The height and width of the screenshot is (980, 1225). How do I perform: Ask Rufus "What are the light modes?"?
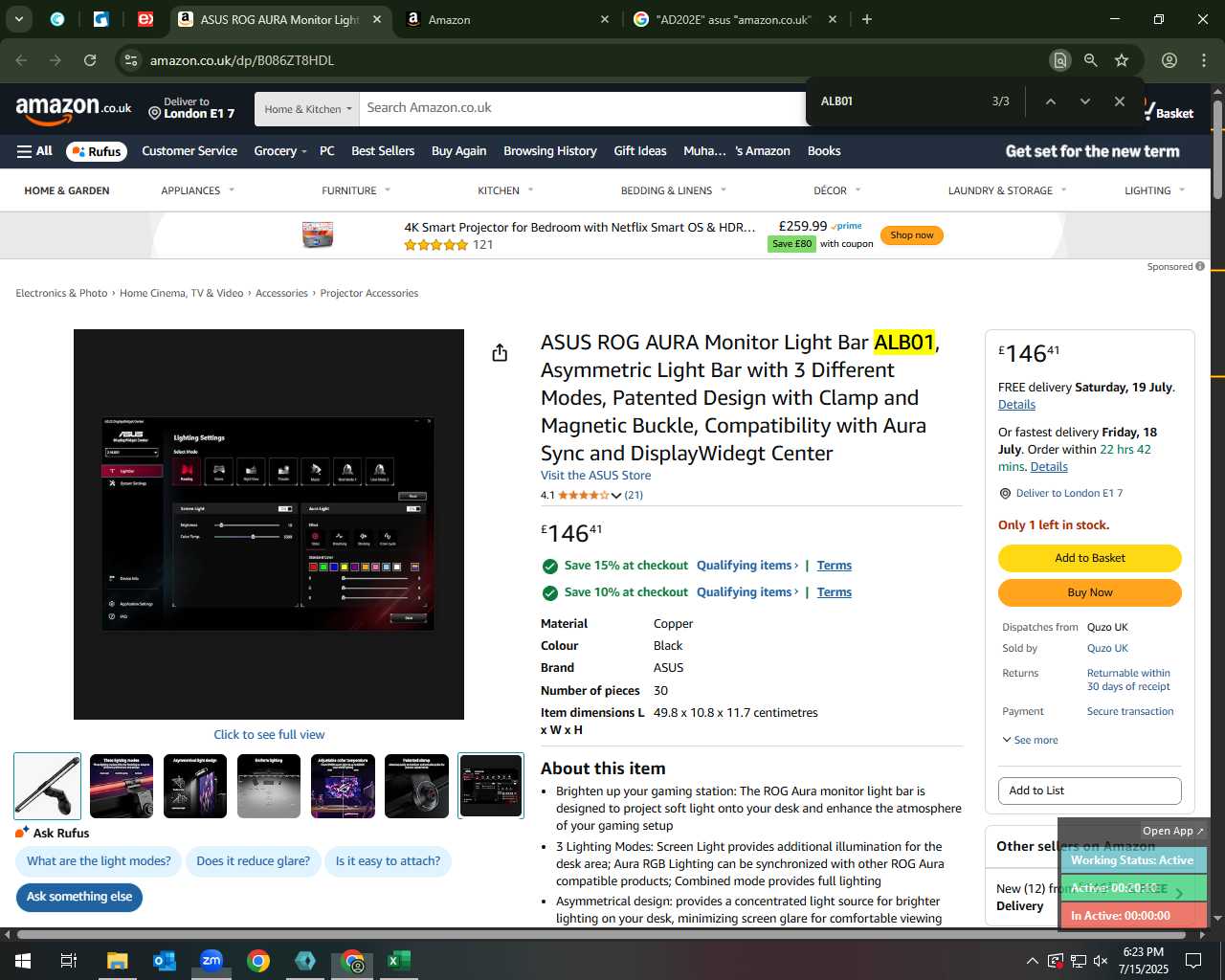(x=99, y=861)
